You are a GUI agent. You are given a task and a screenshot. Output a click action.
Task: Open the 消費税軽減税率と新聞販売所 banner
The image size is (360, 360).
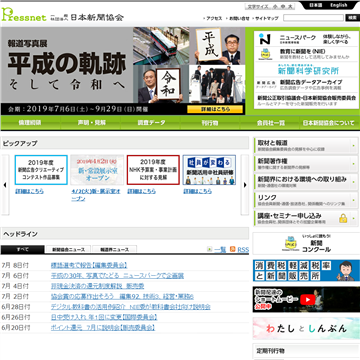coord(306,271)
